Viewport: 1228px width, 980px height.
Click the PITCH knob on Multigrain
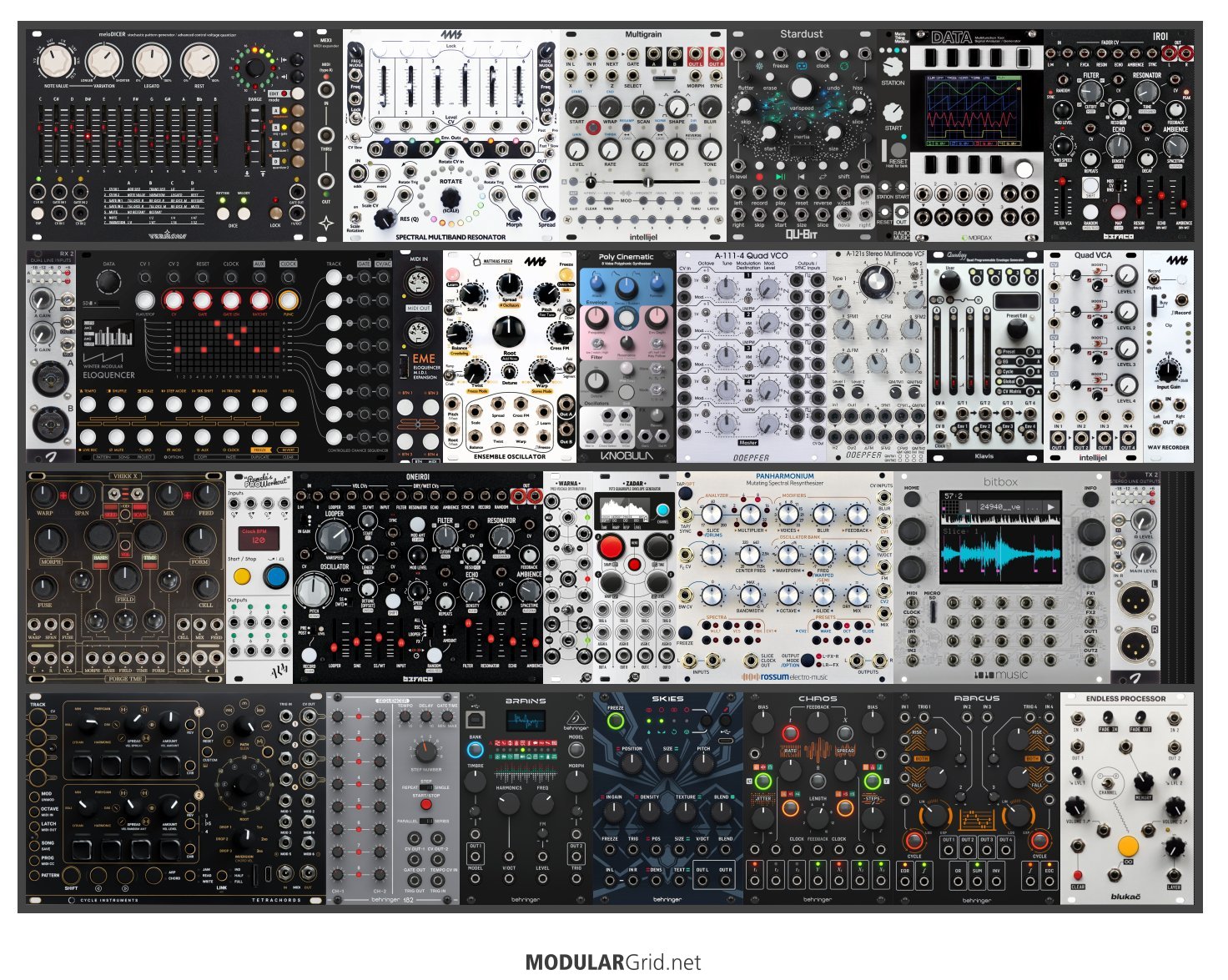click(677, 148)
